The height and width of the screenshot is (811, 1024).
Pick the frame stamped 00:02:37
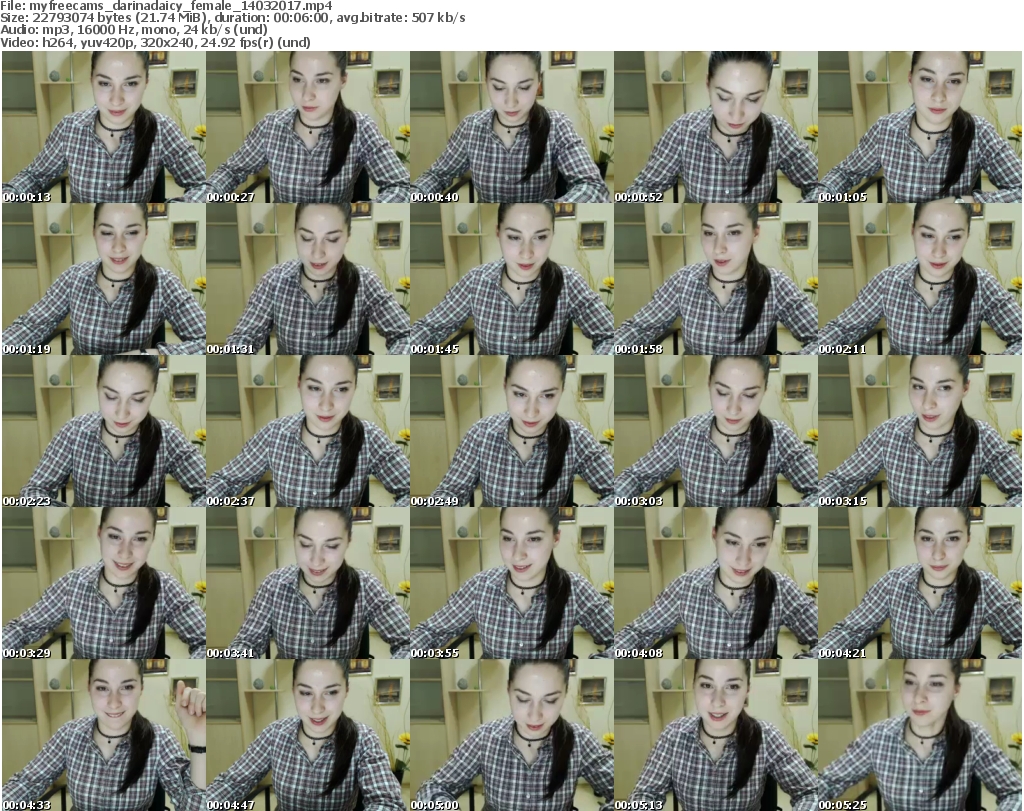(x=308, y=431)
